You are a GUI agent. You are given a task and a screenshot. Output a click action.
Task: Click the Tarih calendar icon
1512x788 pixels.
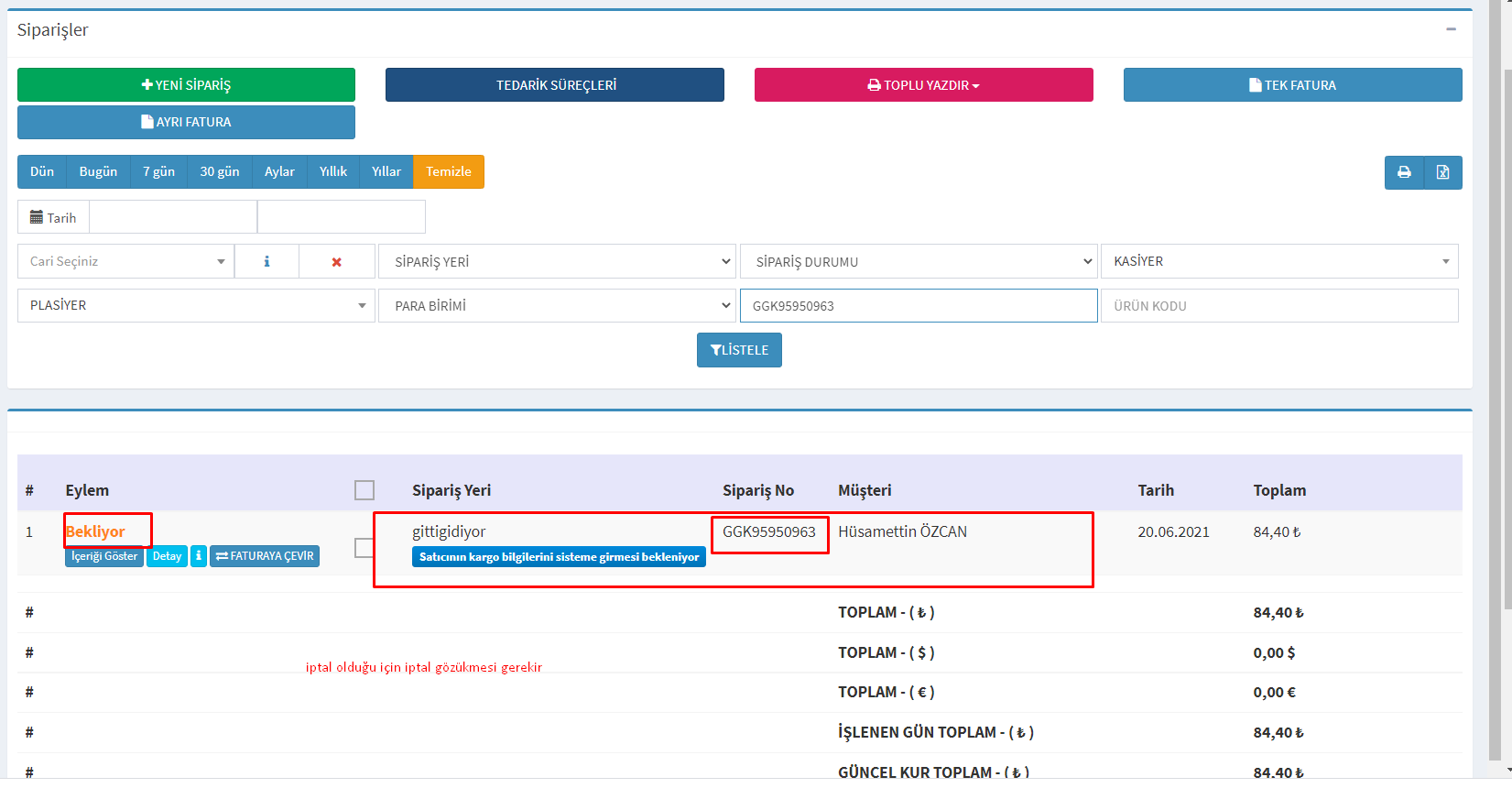(x=37, y=217)
